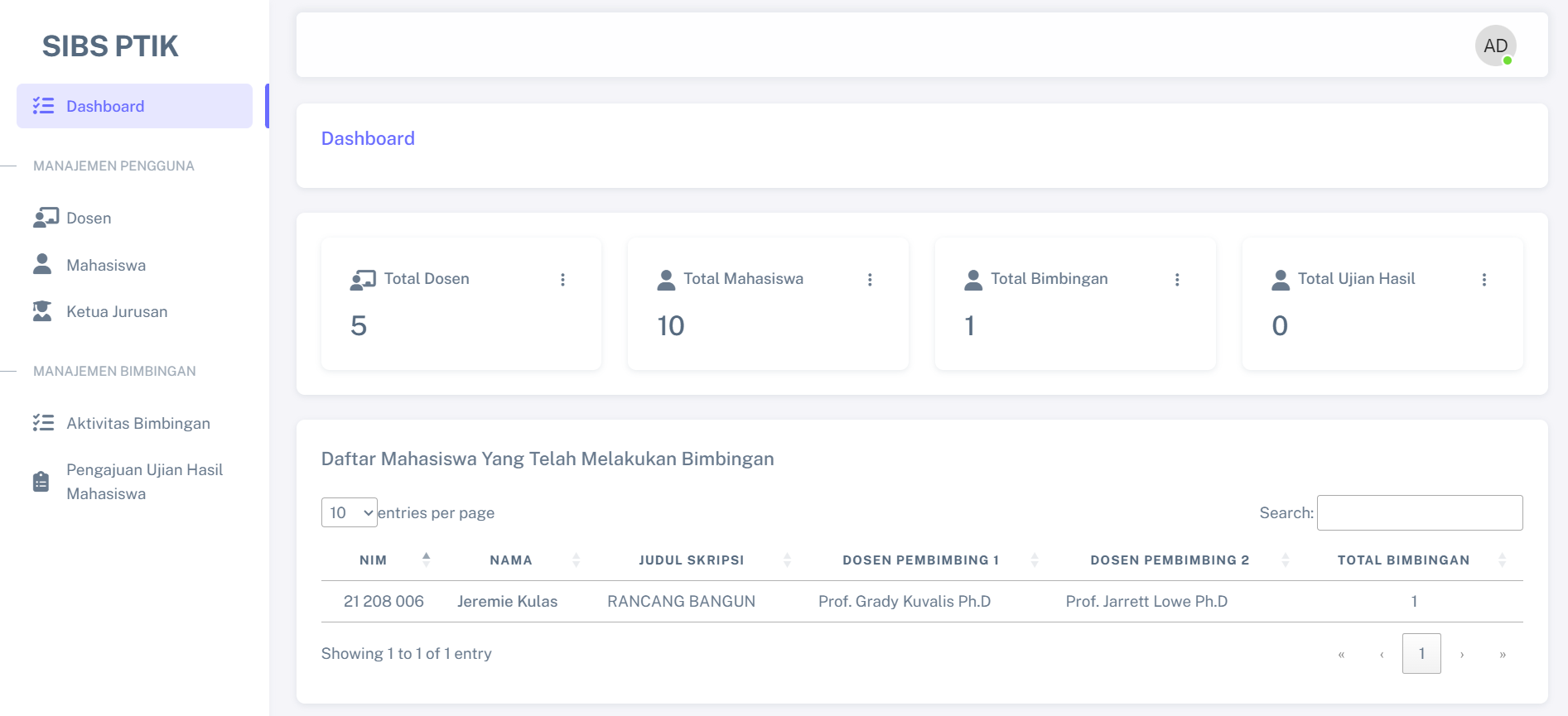Image resolution: width=1568 pixels, height=716 pixels.
Task: Click the SIBS PTIK logo title
Action: [110, 46]
